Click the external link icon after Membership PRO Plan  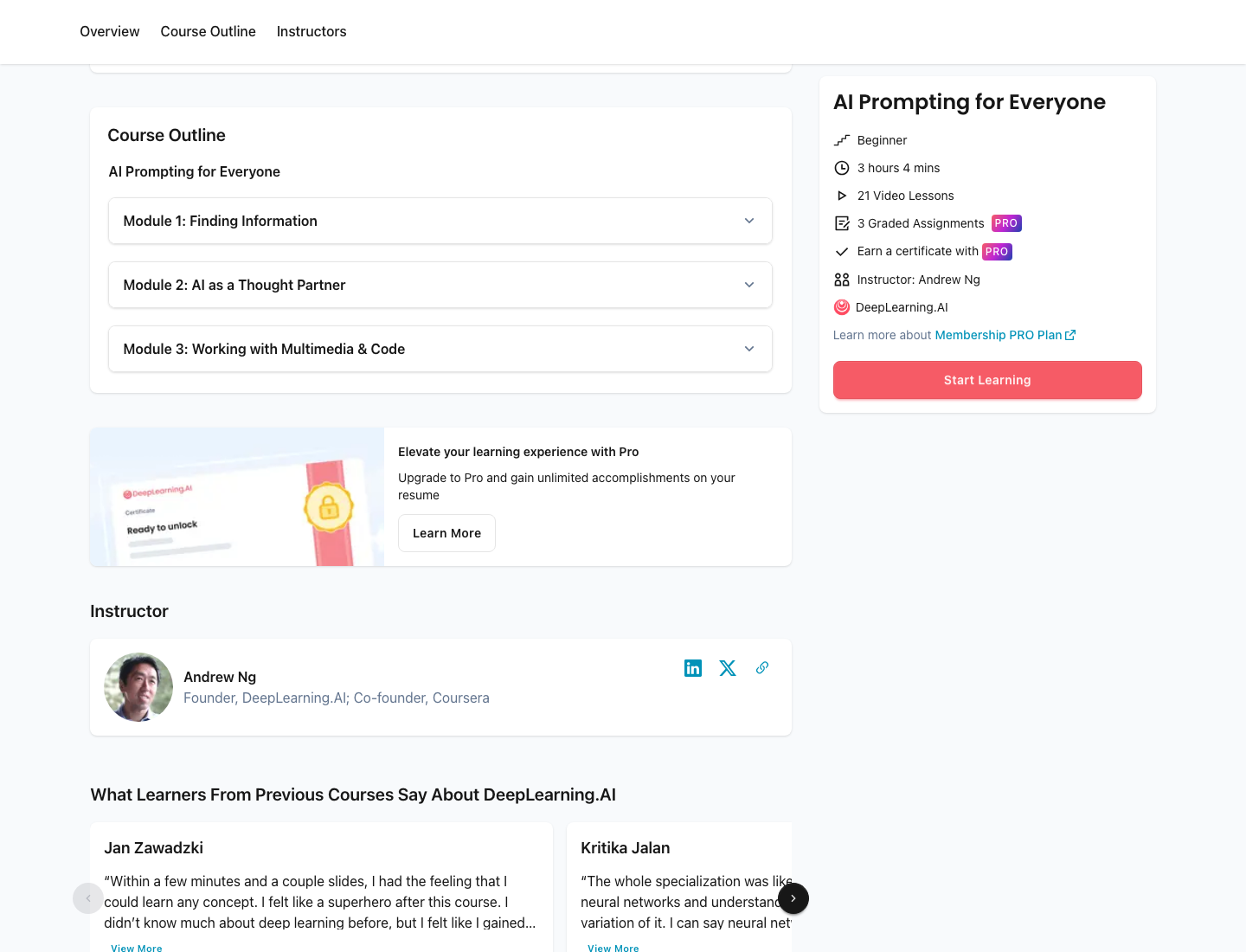click(x=1070, y=335)
